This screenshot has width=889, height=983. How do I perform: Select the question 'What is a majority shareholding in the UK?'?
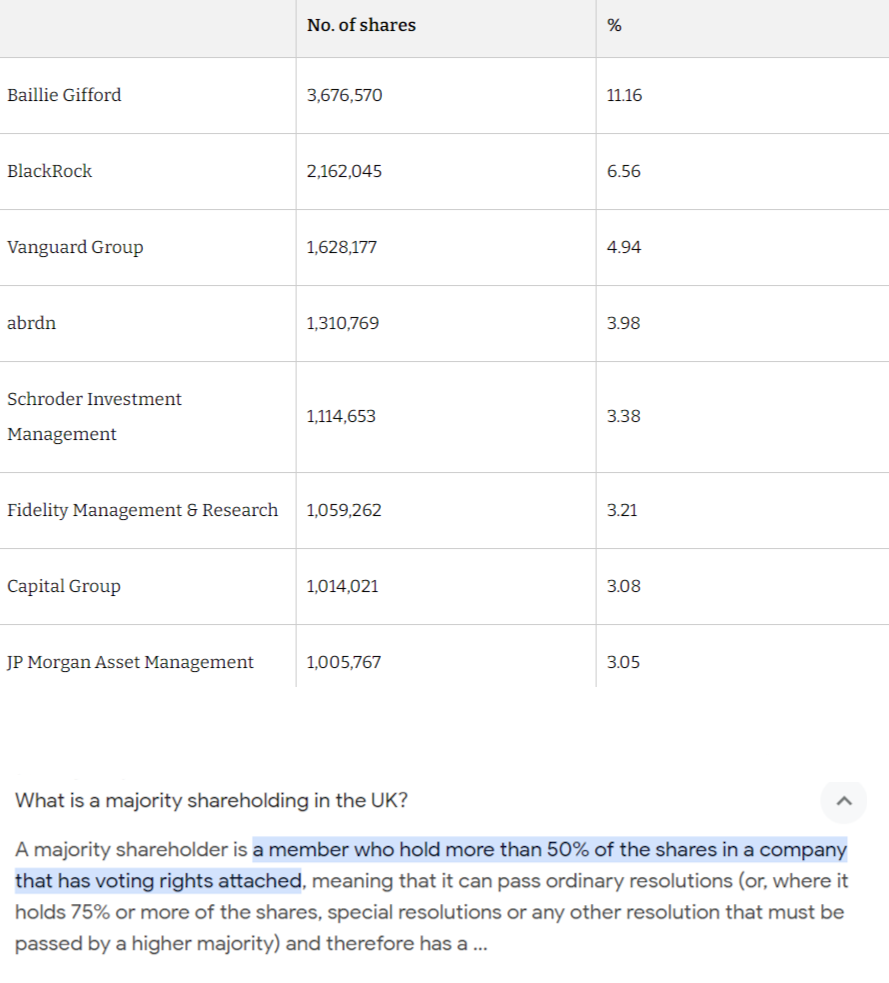click(x=211, y=801)
